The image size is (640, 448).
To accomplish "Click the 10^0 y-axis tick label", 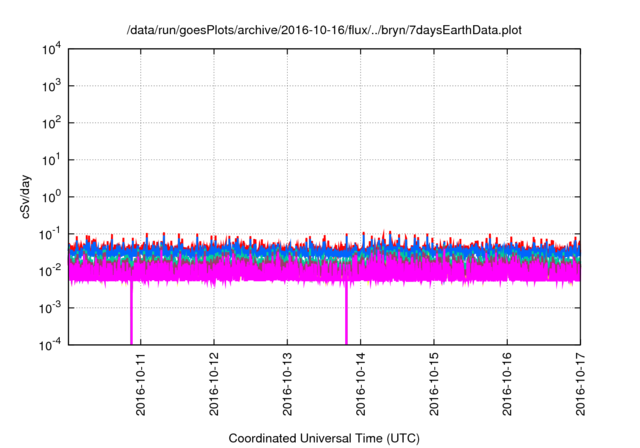I will 51,197.
